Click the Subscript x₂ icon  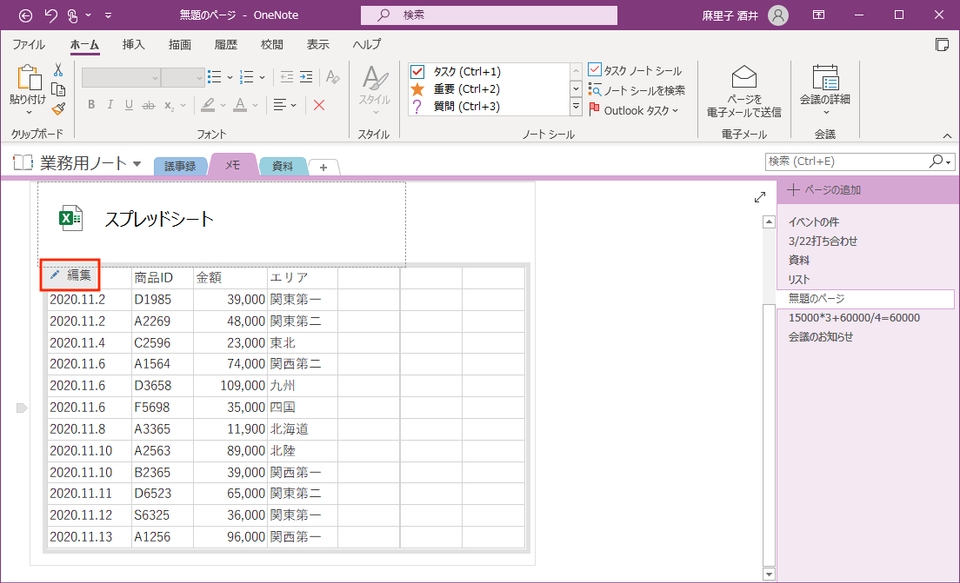pos(169,105)
